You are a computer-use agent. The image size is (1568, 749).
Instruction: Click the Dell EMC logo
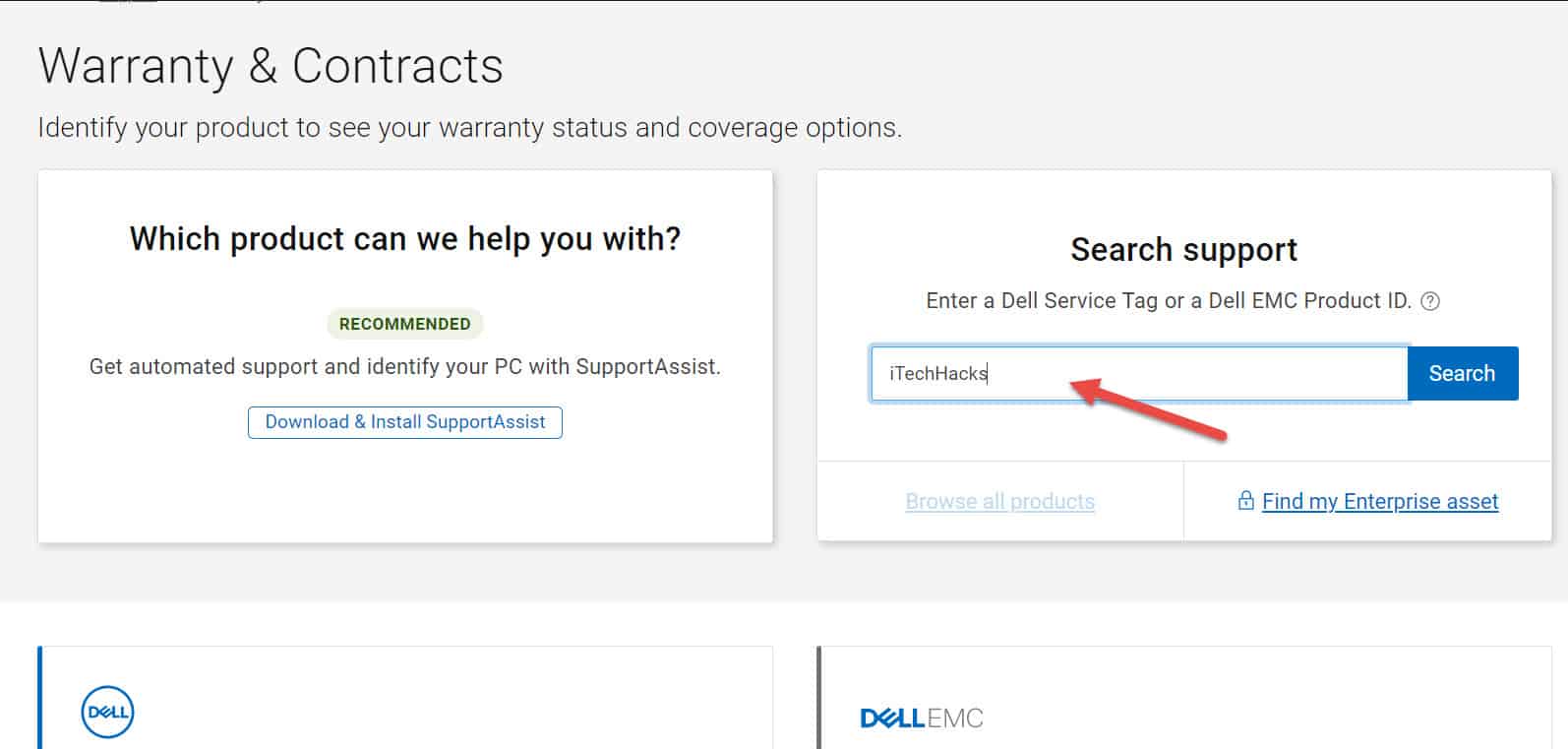click(x=922, y=718)
